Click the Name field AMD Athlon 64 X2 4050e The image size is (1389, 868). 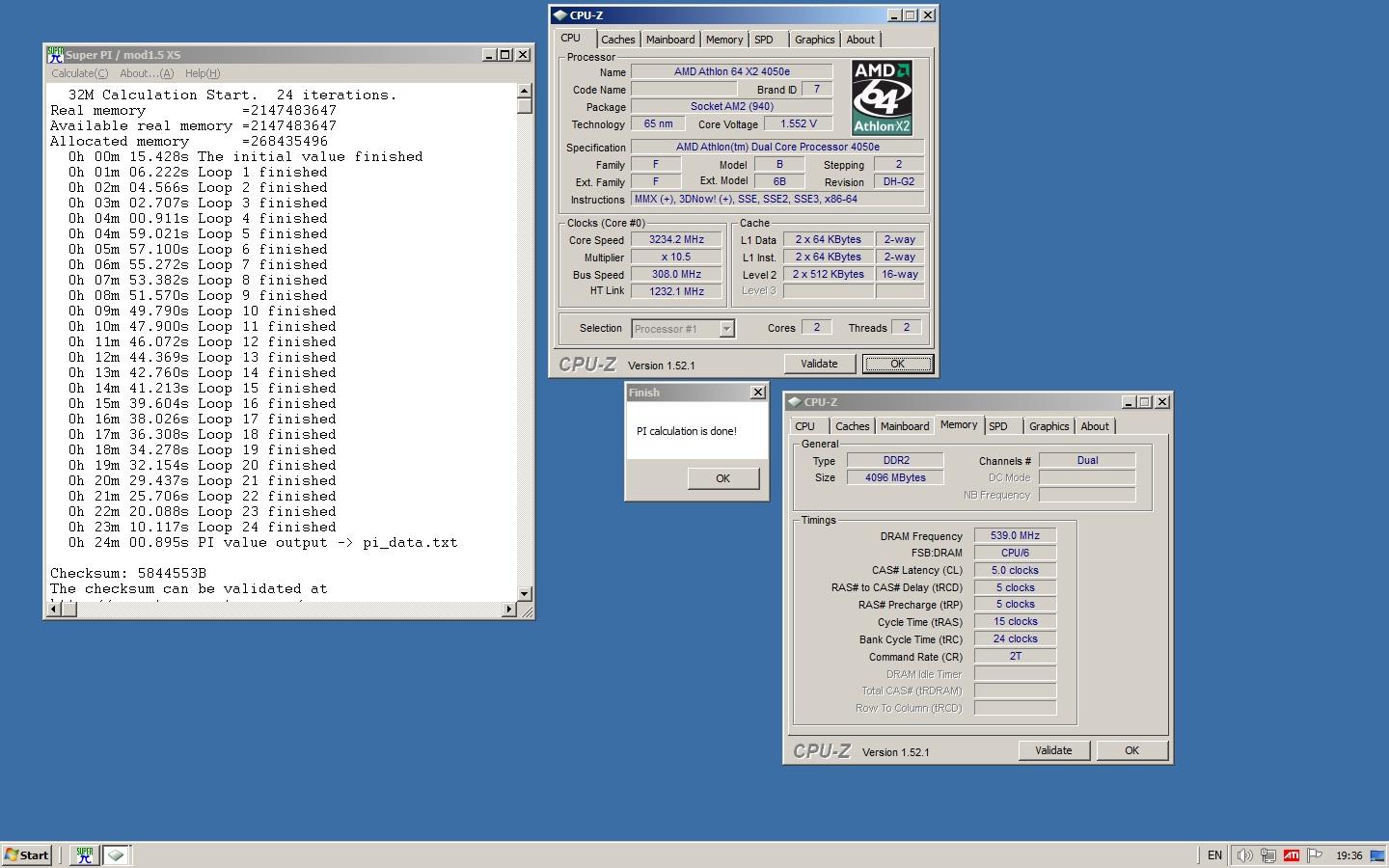[x=731, y=71]
